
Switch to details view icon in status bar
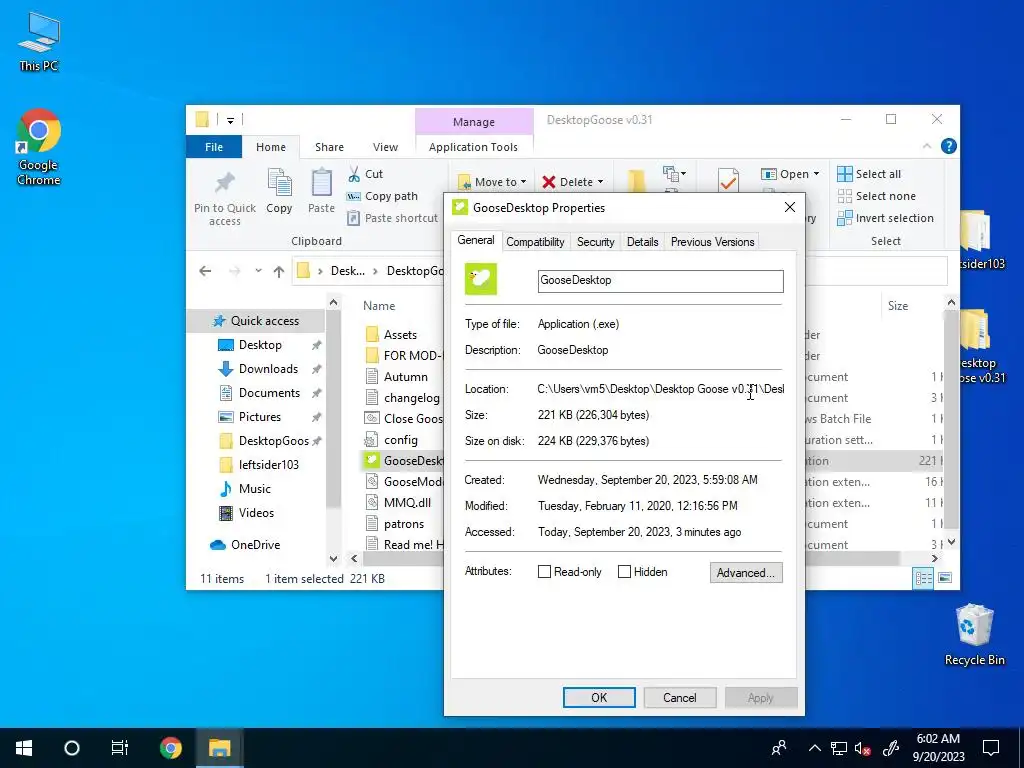[923, 578]
